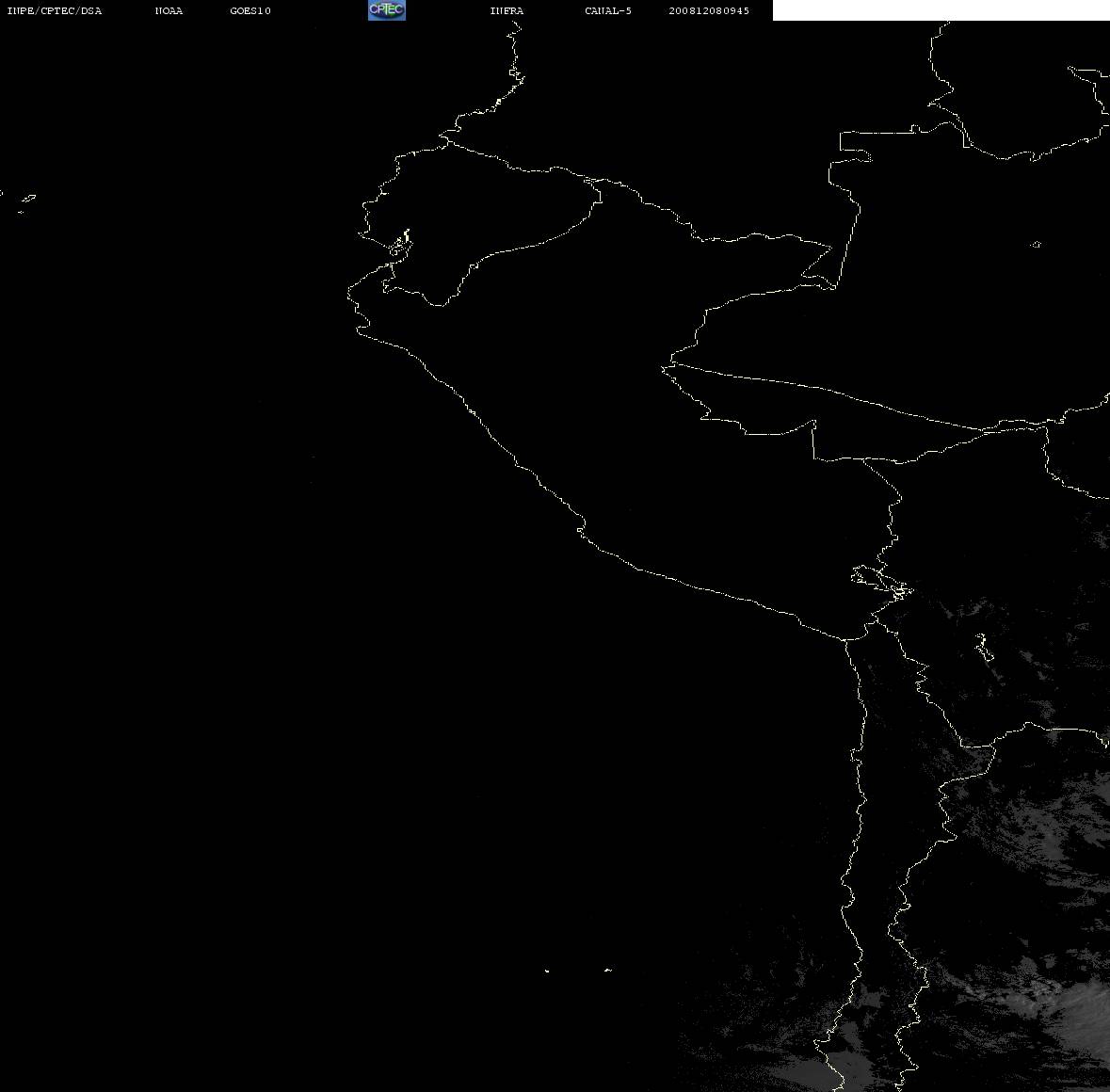Select the "GOES10" satellite label
The image size is (1110, 1092).
(x=250, y=10)
